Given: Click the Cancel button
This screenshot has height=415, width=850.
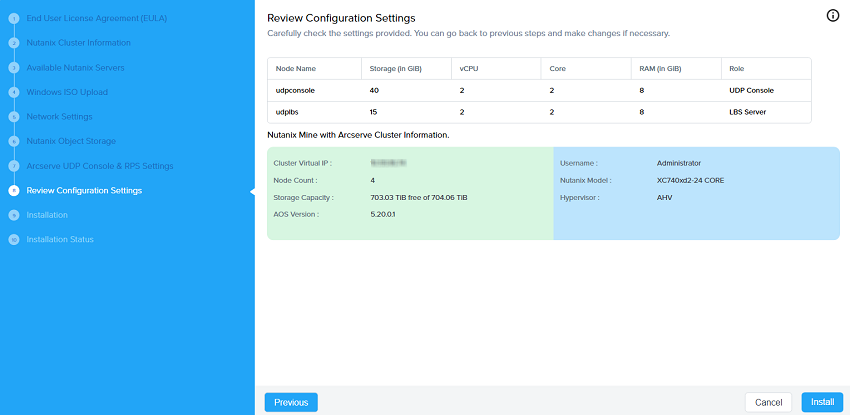Looking at the screenshot, I should pyautogui.click(x=769, y=403).
